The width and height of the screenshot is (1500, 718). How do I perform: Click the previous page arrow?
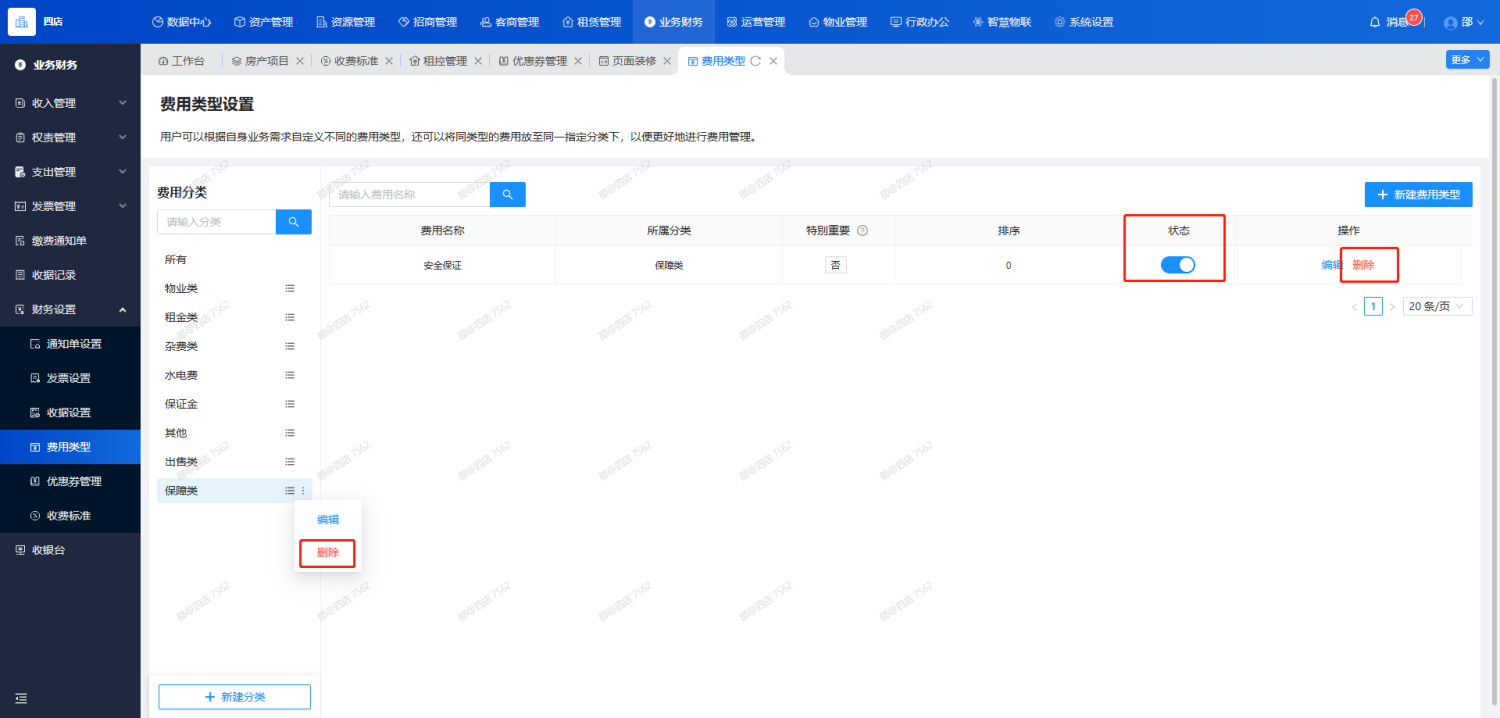pos(1354,306)
